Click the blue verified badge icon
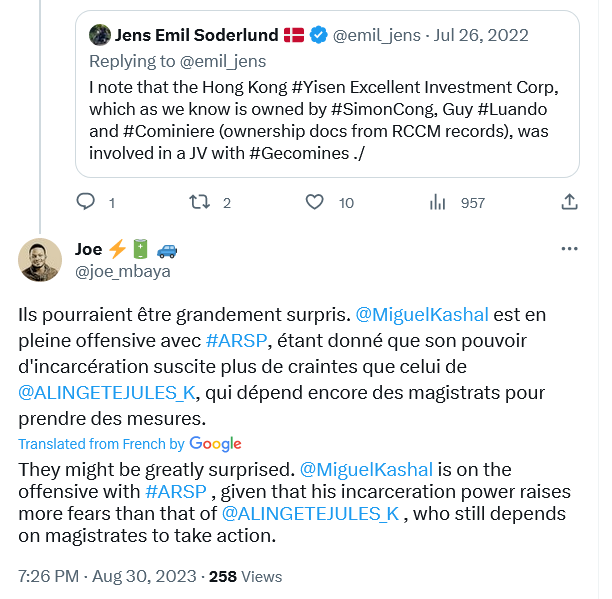Viewport: 612px width, 599px height. [x=319, y=35]
